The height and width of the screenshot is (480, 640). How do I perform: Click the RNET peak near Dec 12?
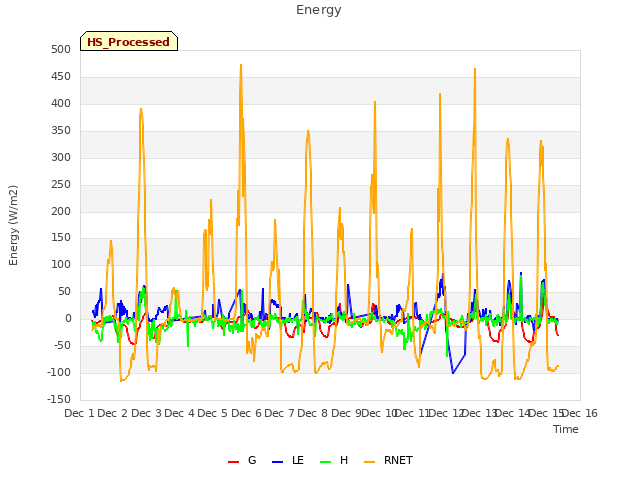[440, 94]
